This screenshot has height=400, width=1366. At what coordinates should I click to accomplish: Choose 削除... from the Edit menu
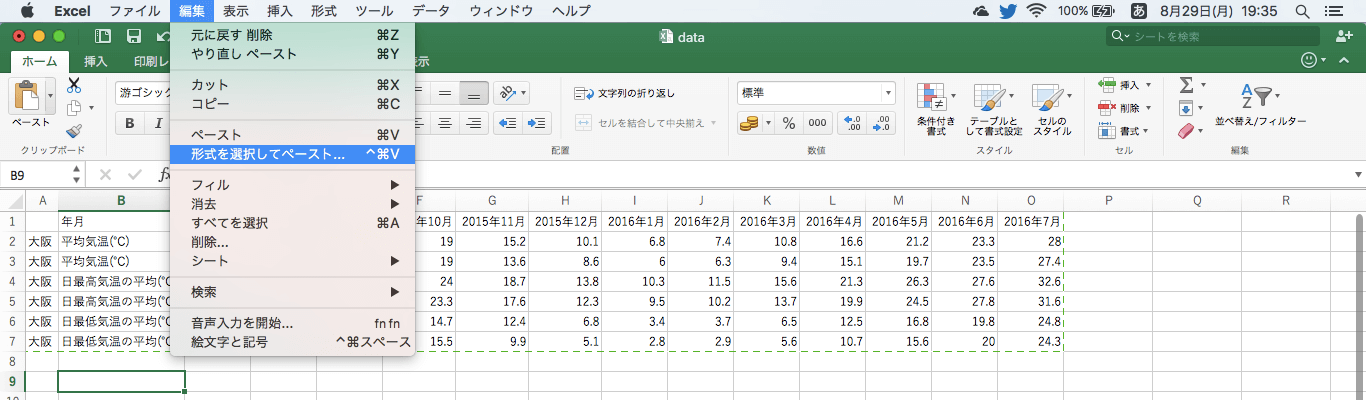coord(293,242)
